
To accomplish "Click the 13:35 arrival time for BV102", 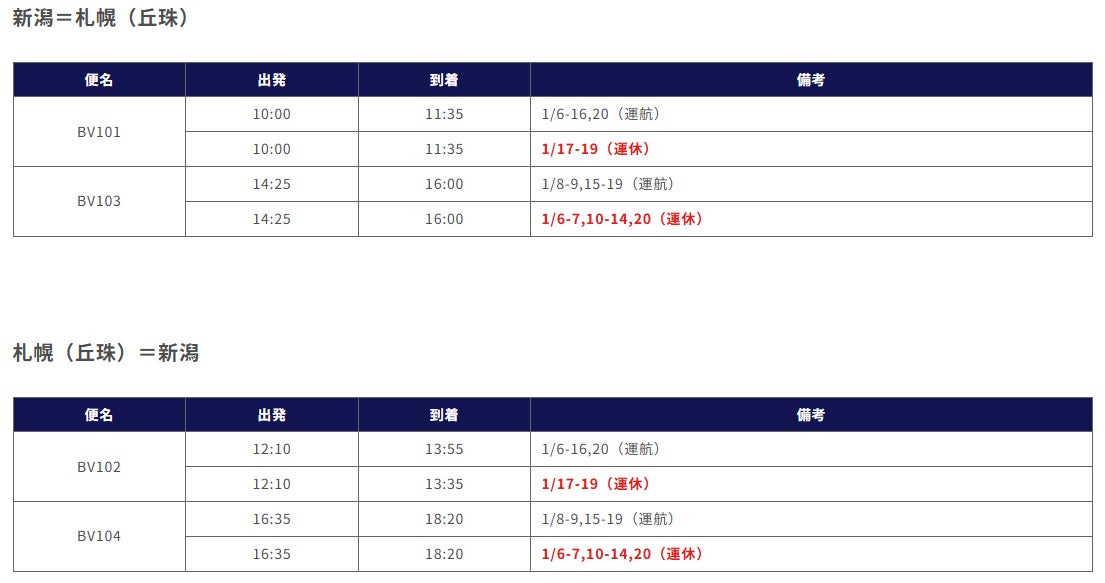I will [444, 484].
